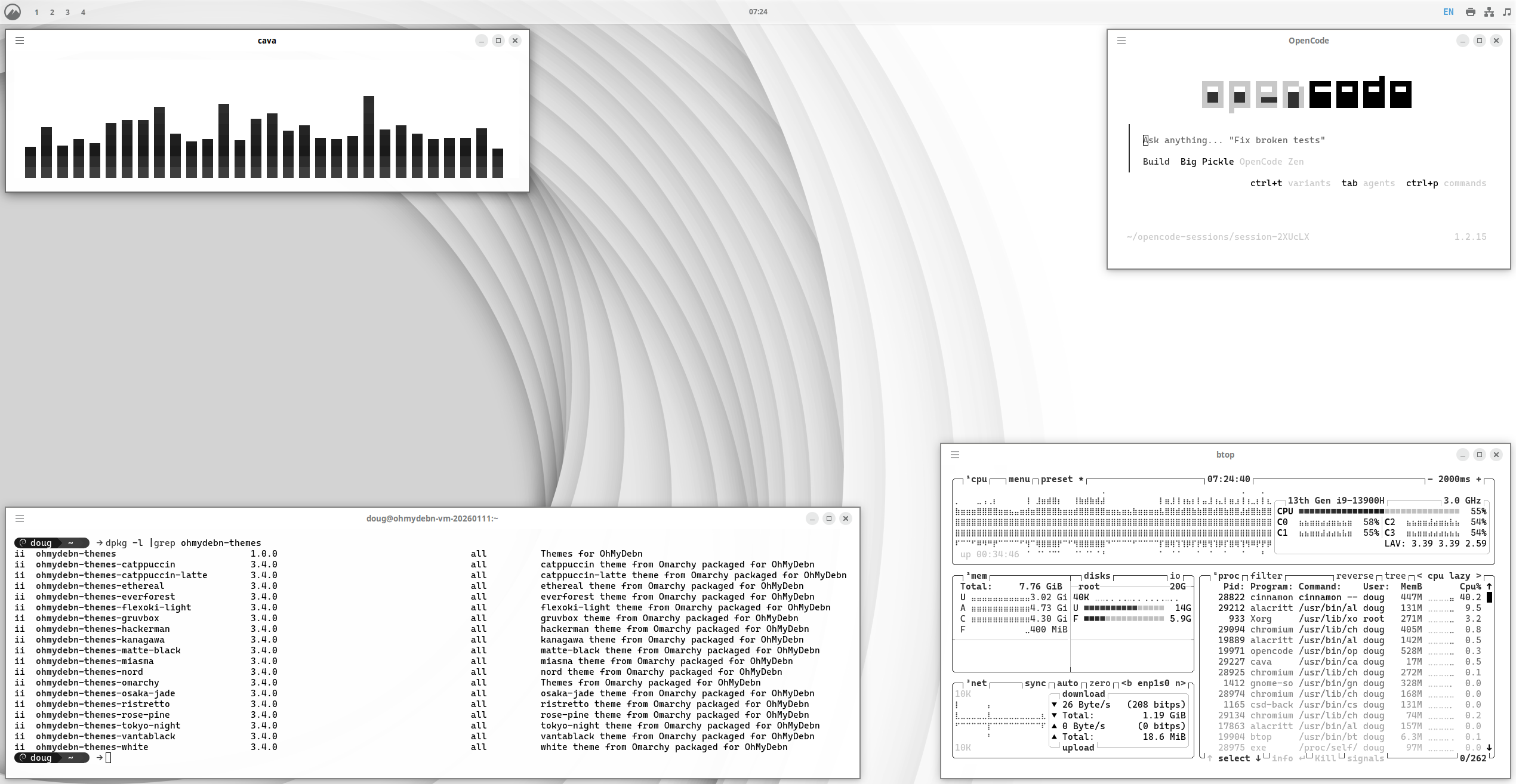Viewport: 1516px width, 784px height.
Task: Select next network interface after enp1s0
Action: click(x=1180, y=683)
